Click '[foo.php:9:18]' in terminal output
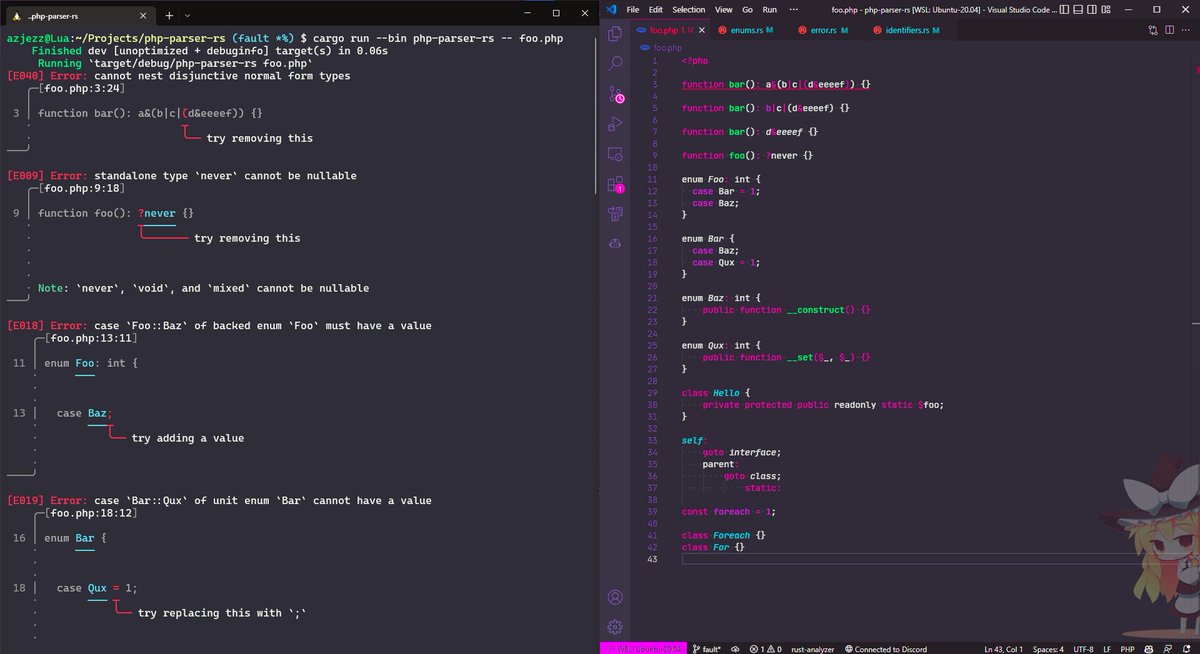 [80, 188]
